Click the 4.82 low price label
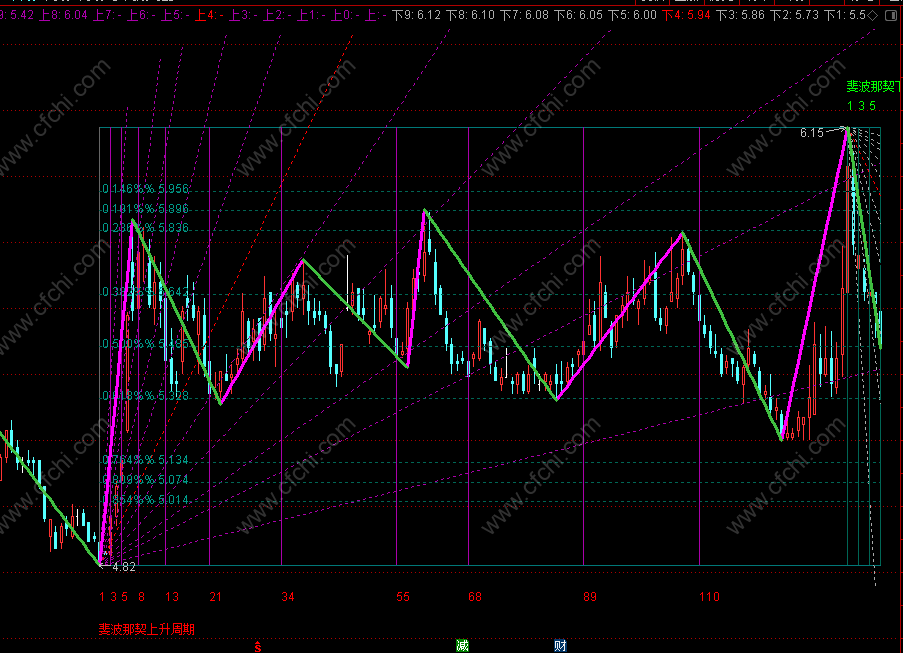 124,567
